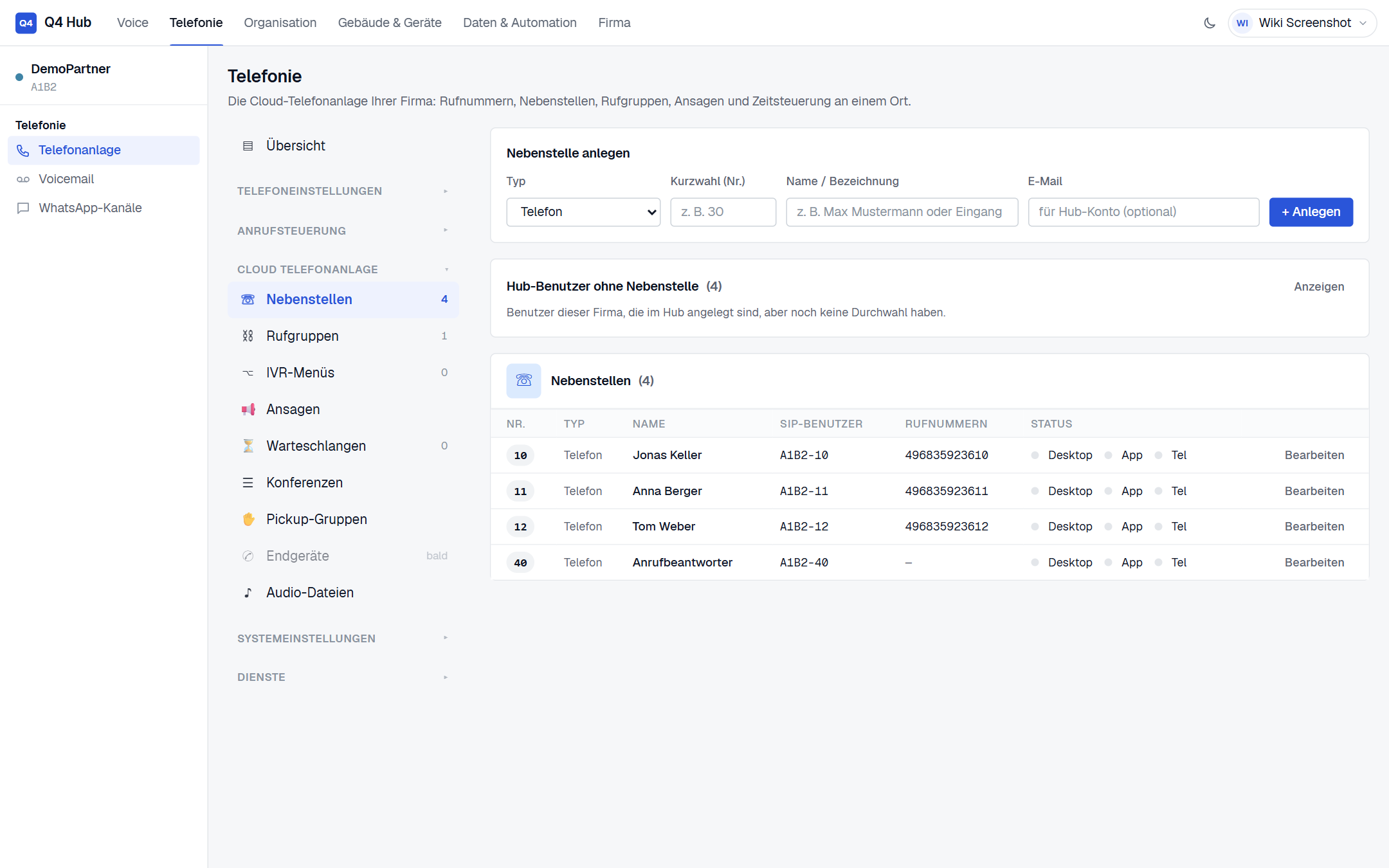1389x868 pixels.
Task: Click the IVR-Menüs branch icon
Action: tap(248, 373)
